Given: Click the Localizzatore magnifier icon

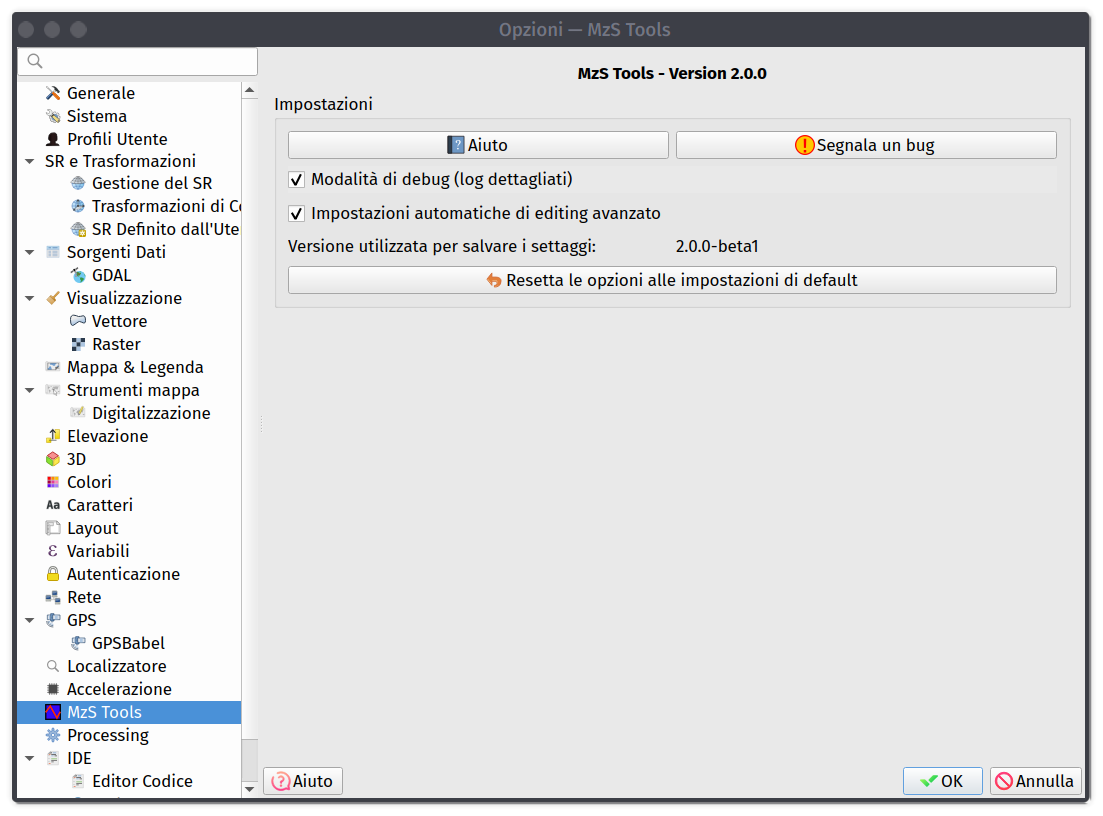Looking at the screenshot, I should point(53,666).
